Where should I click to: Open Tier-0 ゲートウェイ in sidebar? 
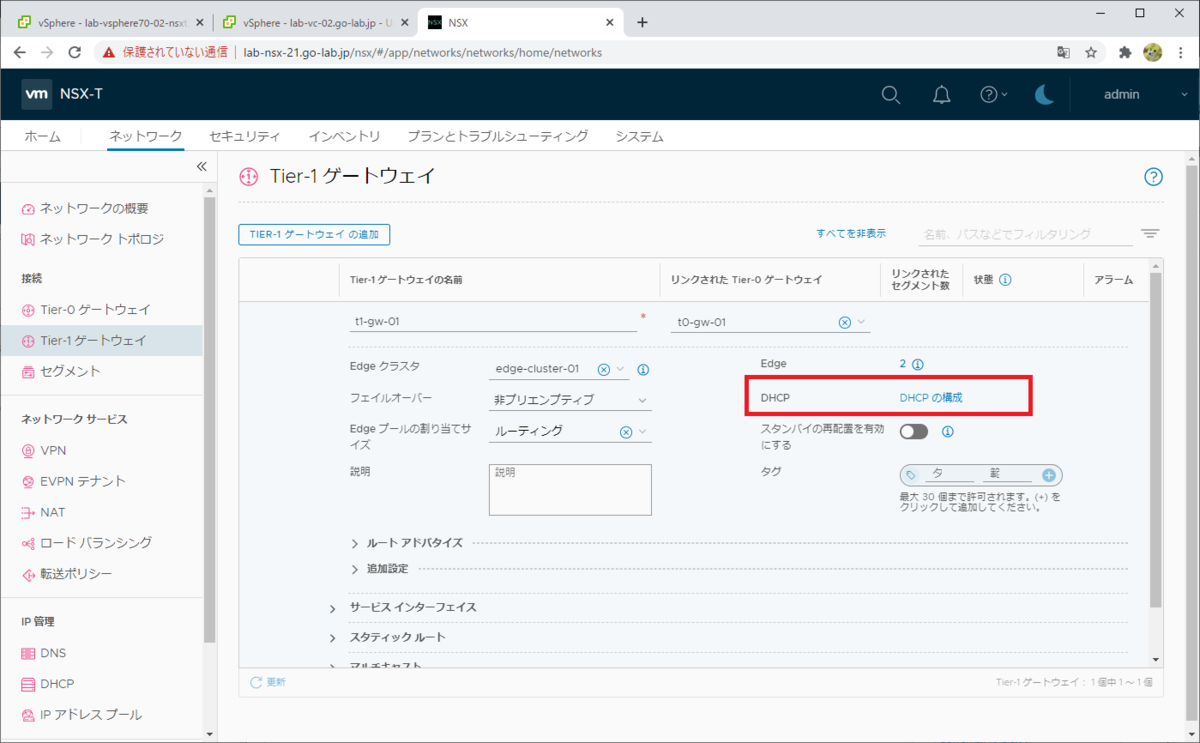point(95,310)
